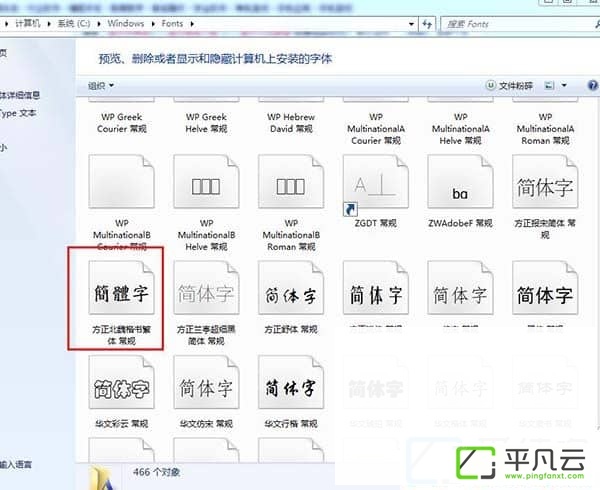
Task: Expand the arrow after Windows breadcrumb
Action: (x=153, y=24)
